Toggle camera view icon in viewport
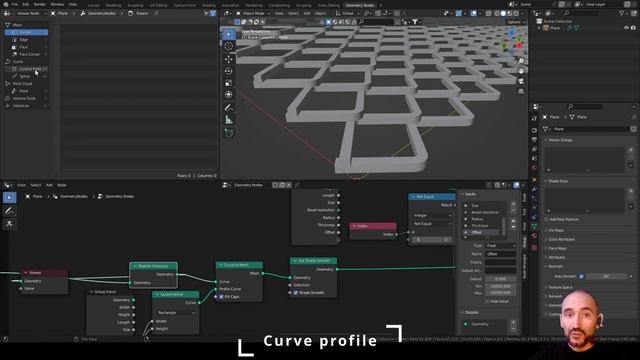This screenshot has width=640, height=360. click(x=521, y=81)
